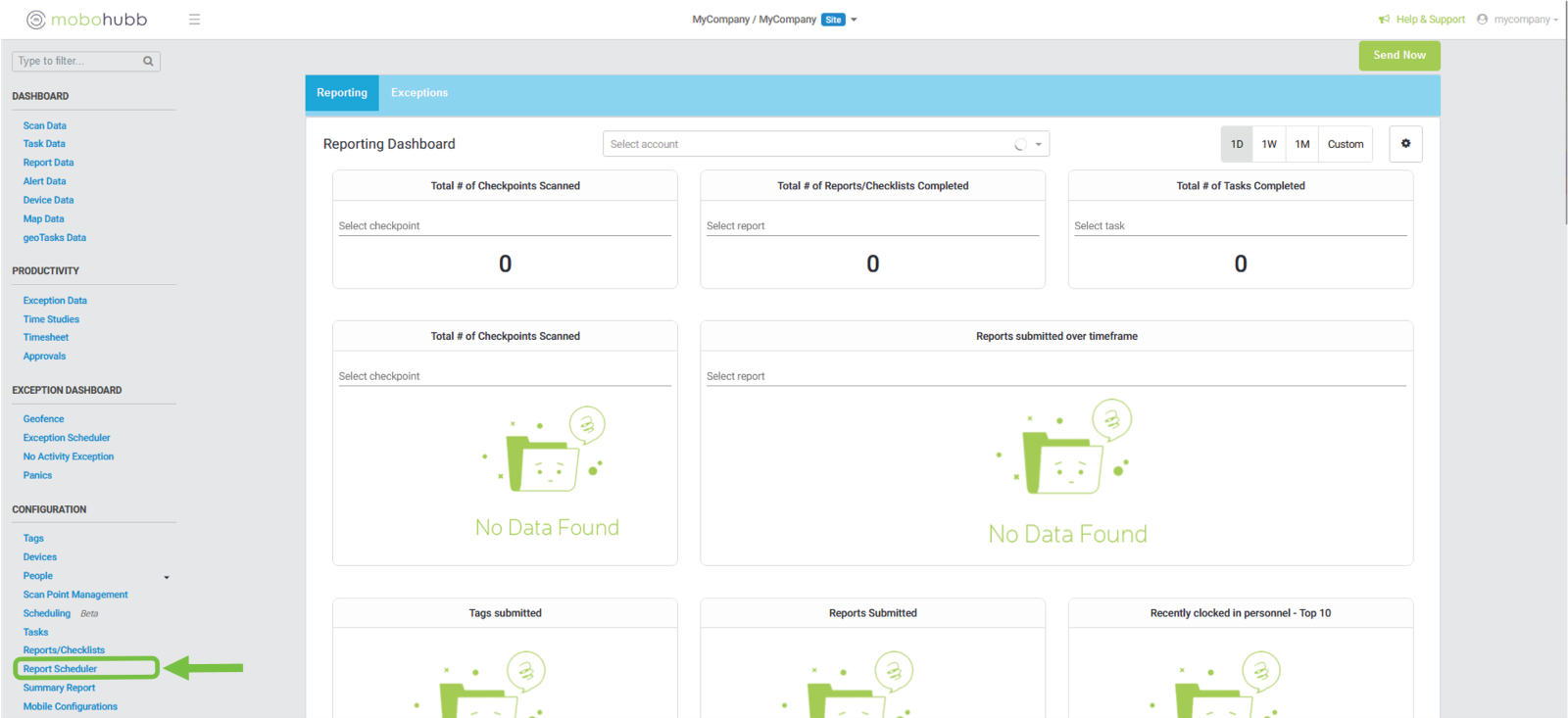Image resolution: width=1568 pixels, height=718 pixels.
Task: Open the Select account dropdown
Action: pyautogui.click(x=825, y=144)
